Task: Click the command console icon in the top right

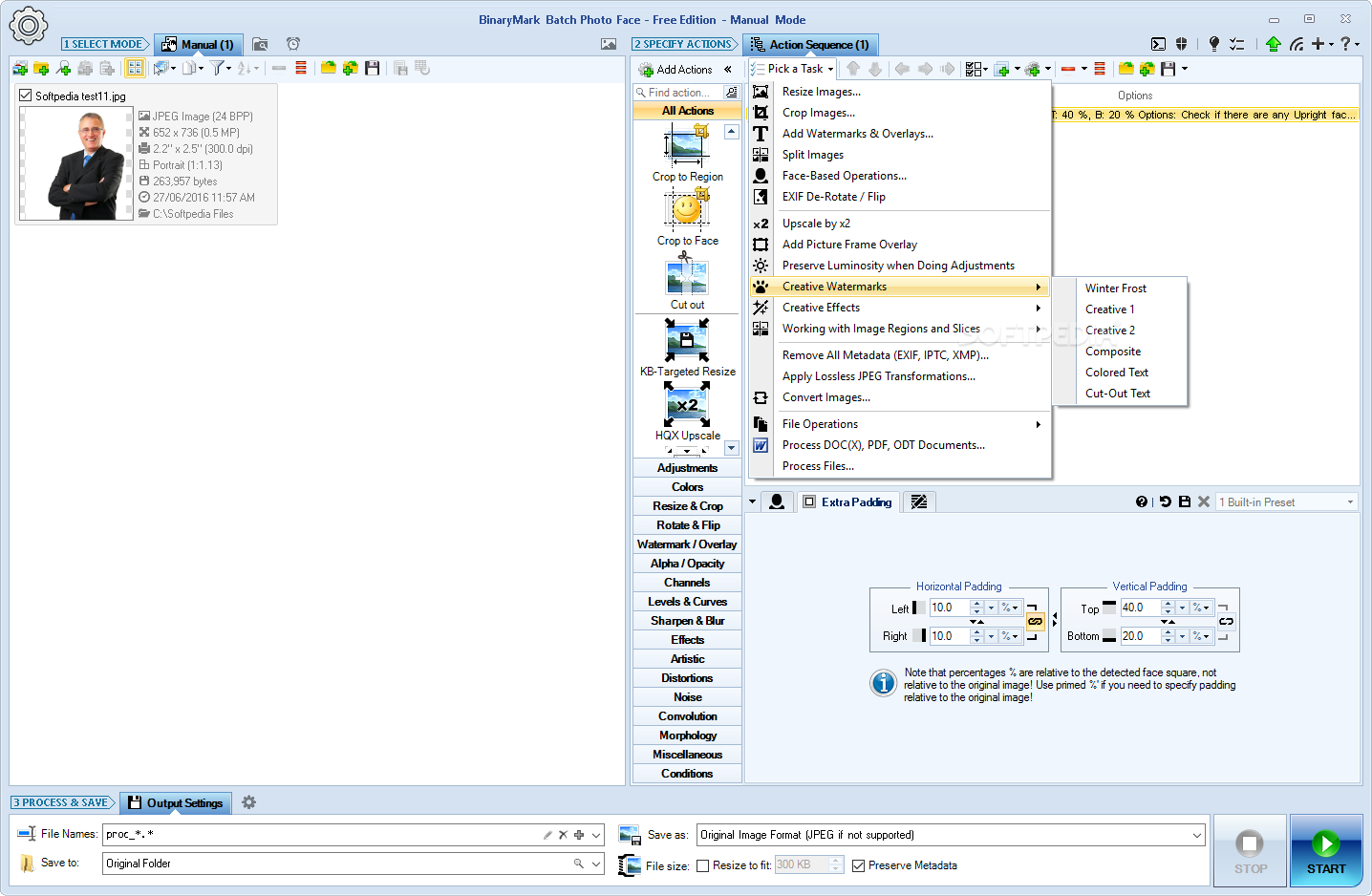Action: point(1158,44)
